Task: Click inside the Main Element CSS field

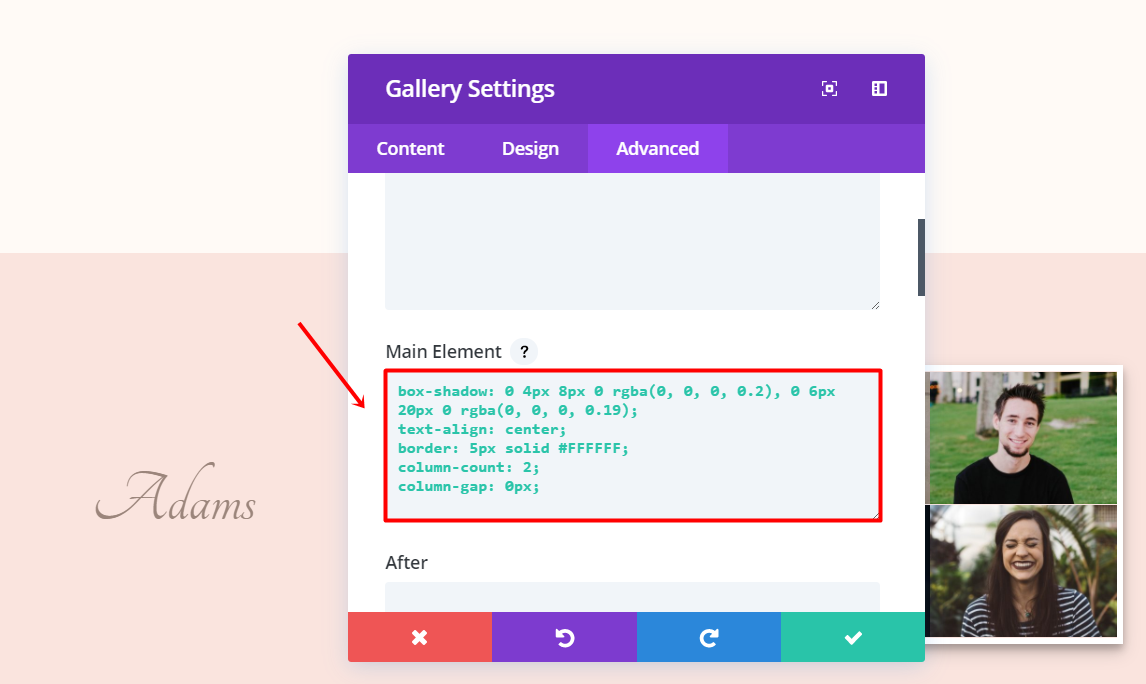Action: point(632,445)
